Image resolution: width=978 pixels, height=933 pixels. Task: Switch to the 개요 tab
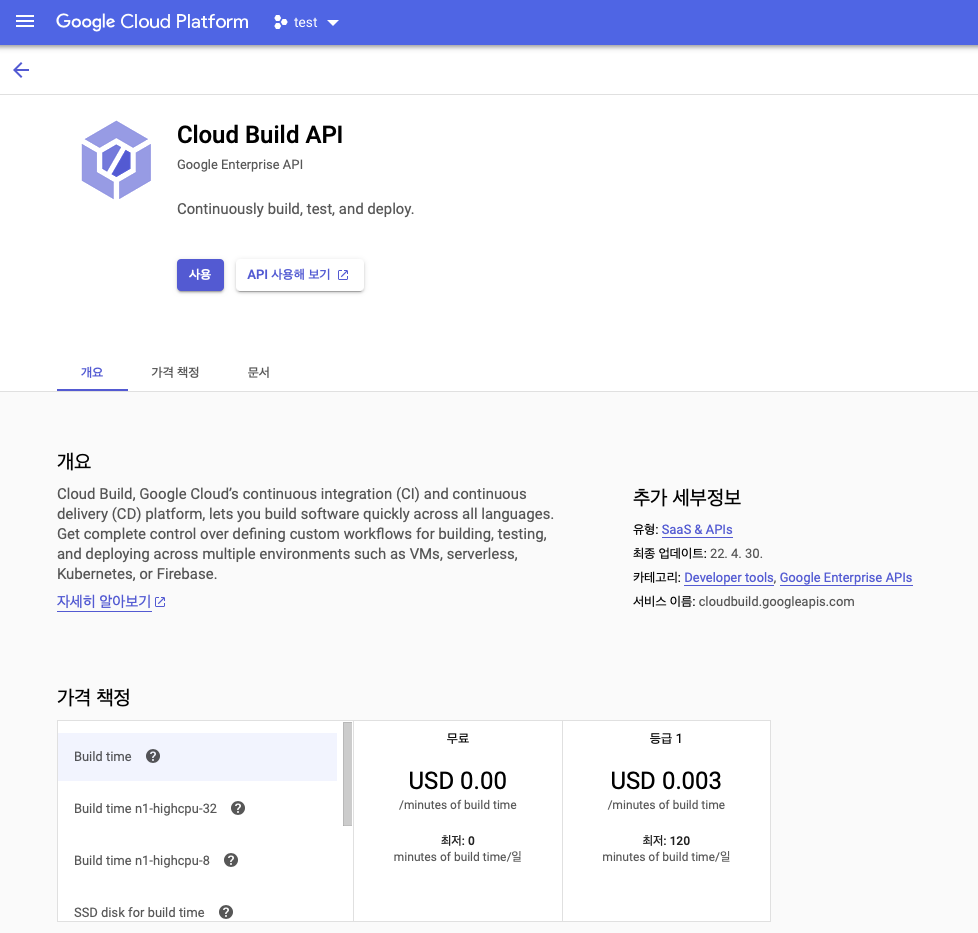pyautogui.click(x=92, y=372)
